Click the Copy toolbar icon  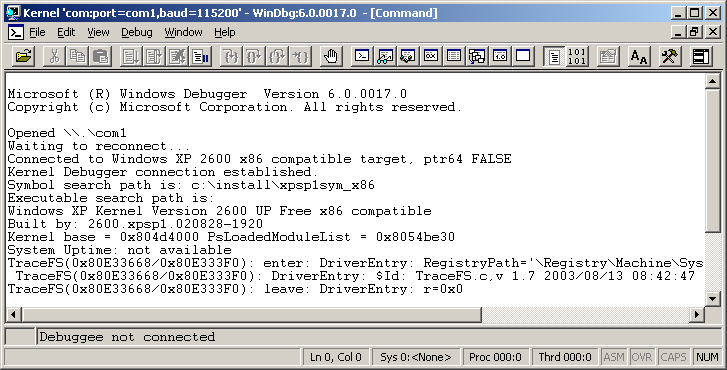(x=77, y=56)
